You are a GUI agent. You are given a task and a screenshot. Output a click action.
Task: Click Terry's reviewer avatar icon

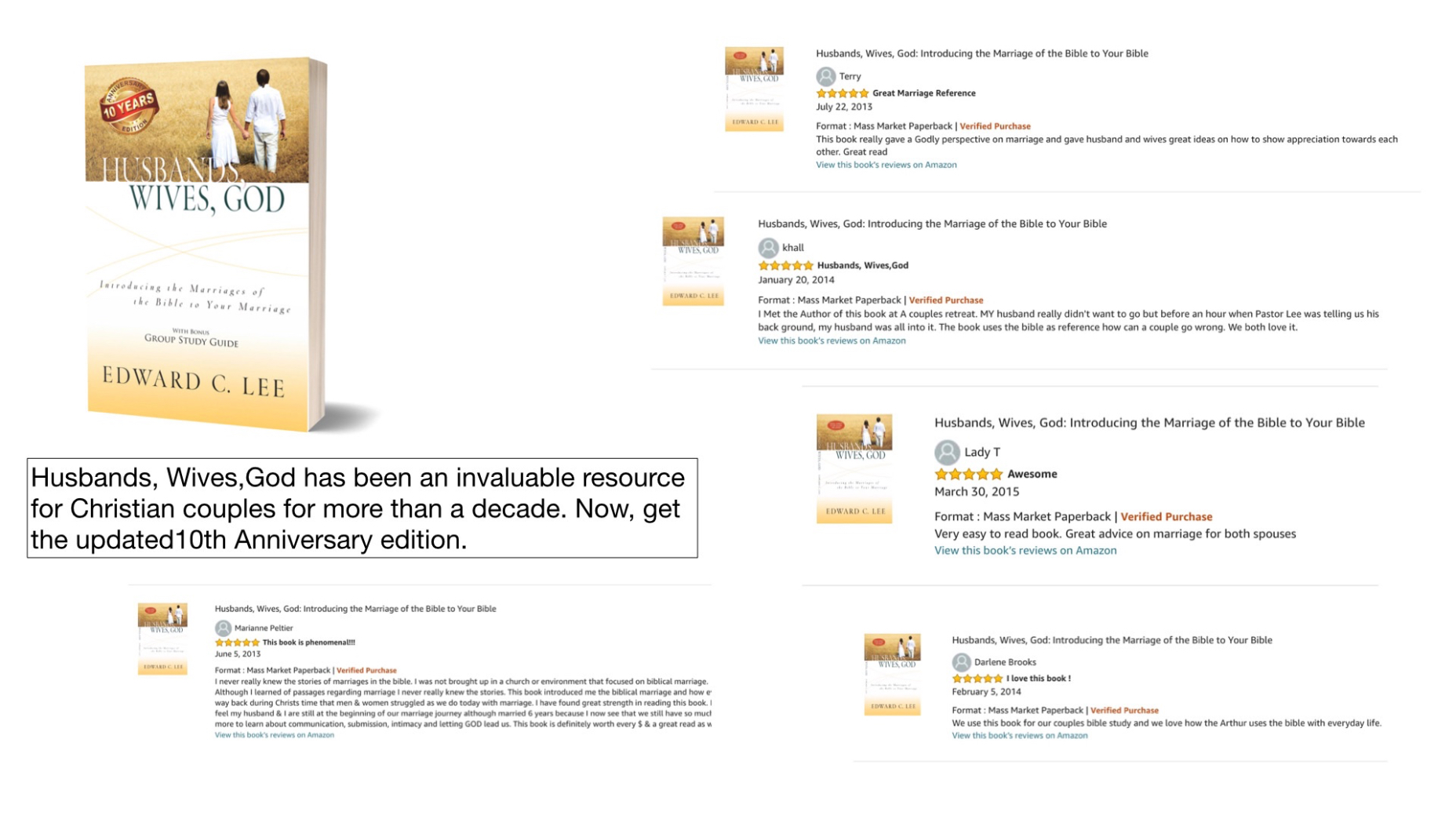pos(825,76)
